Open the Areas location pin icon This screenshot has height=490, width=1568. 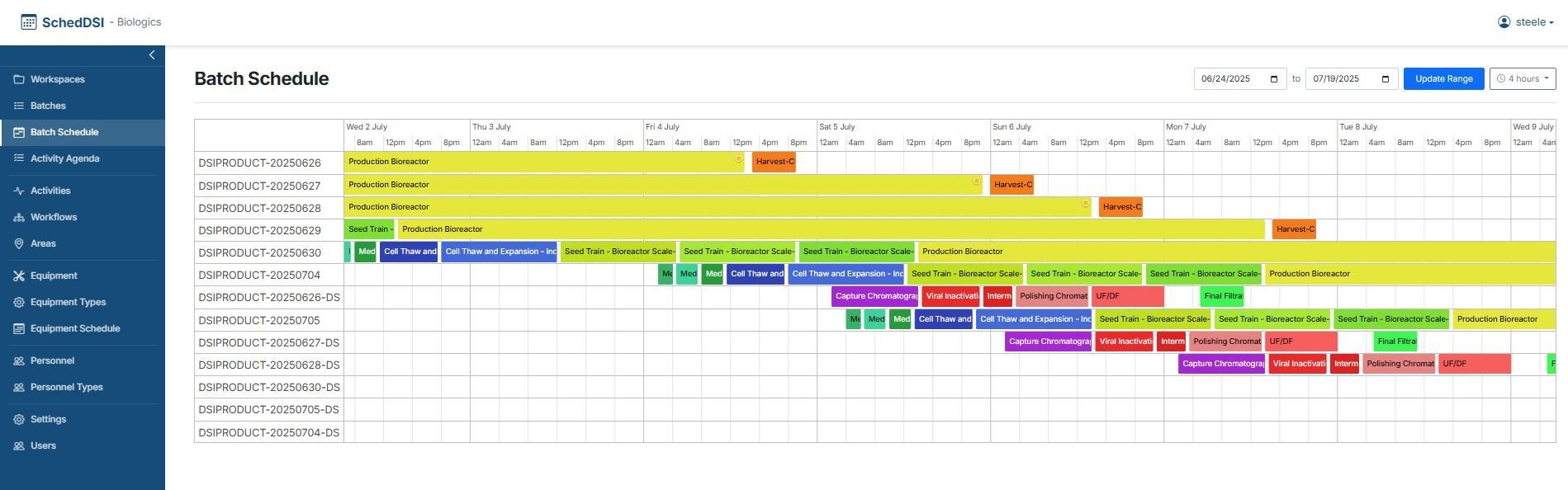point(19,243)
